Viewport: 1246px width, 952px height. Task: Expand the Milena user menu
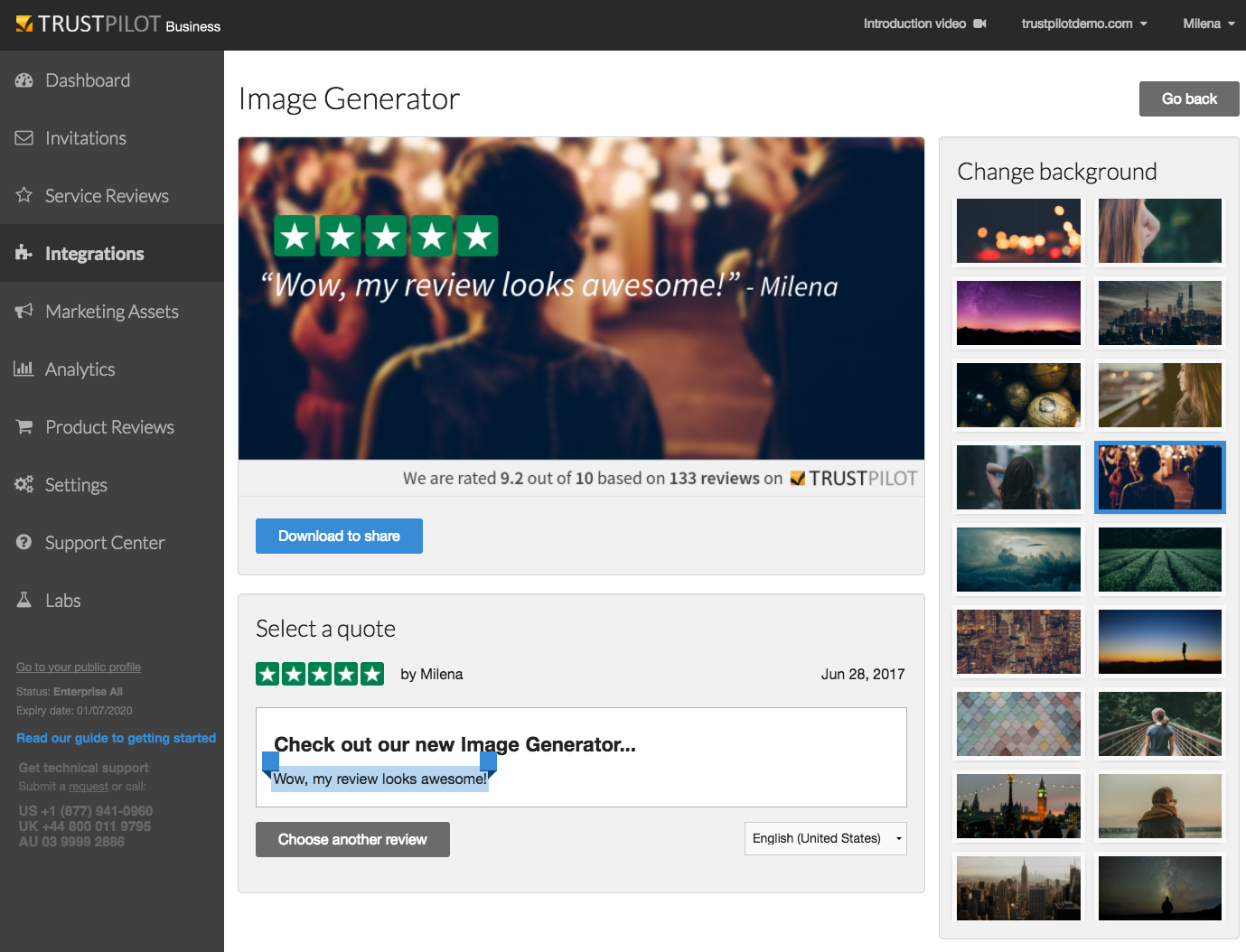coord(1209,23)
